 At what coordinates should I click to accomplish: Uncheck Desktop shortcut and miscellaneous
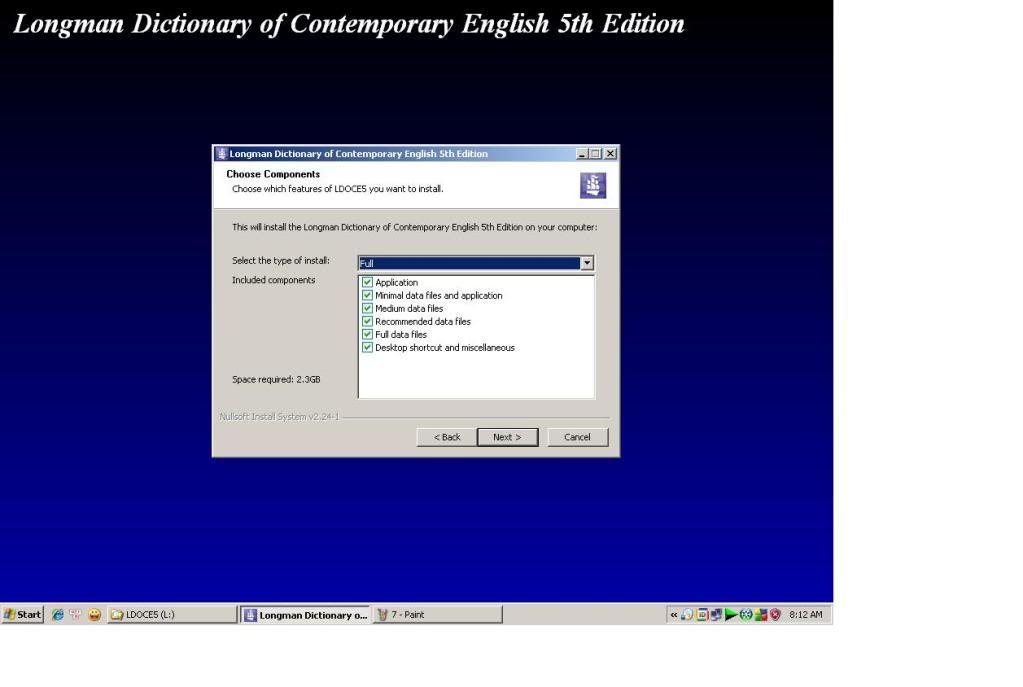coord(367,348)
